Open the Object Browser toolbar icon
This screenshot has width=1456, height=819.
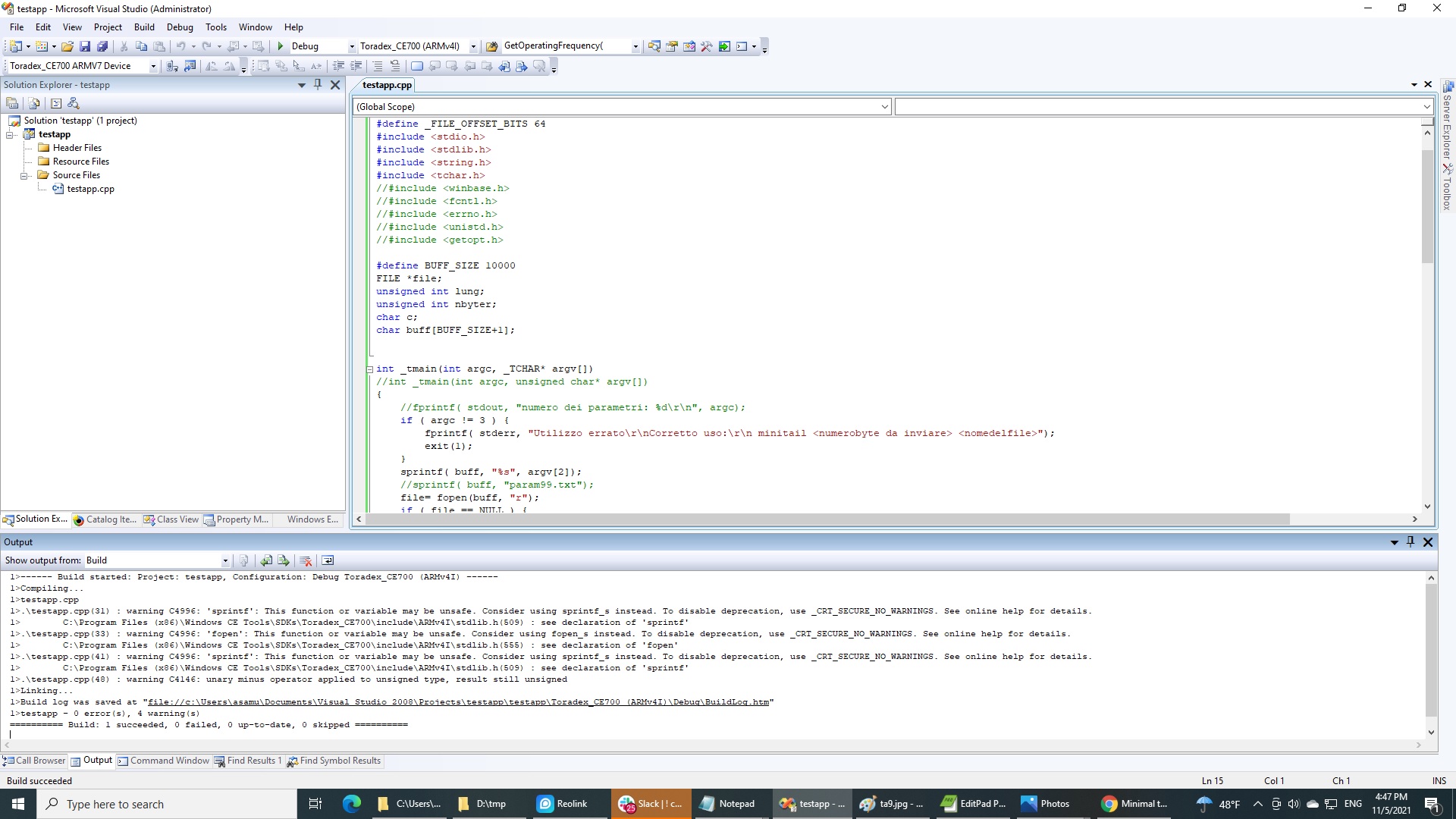point(689,46)
